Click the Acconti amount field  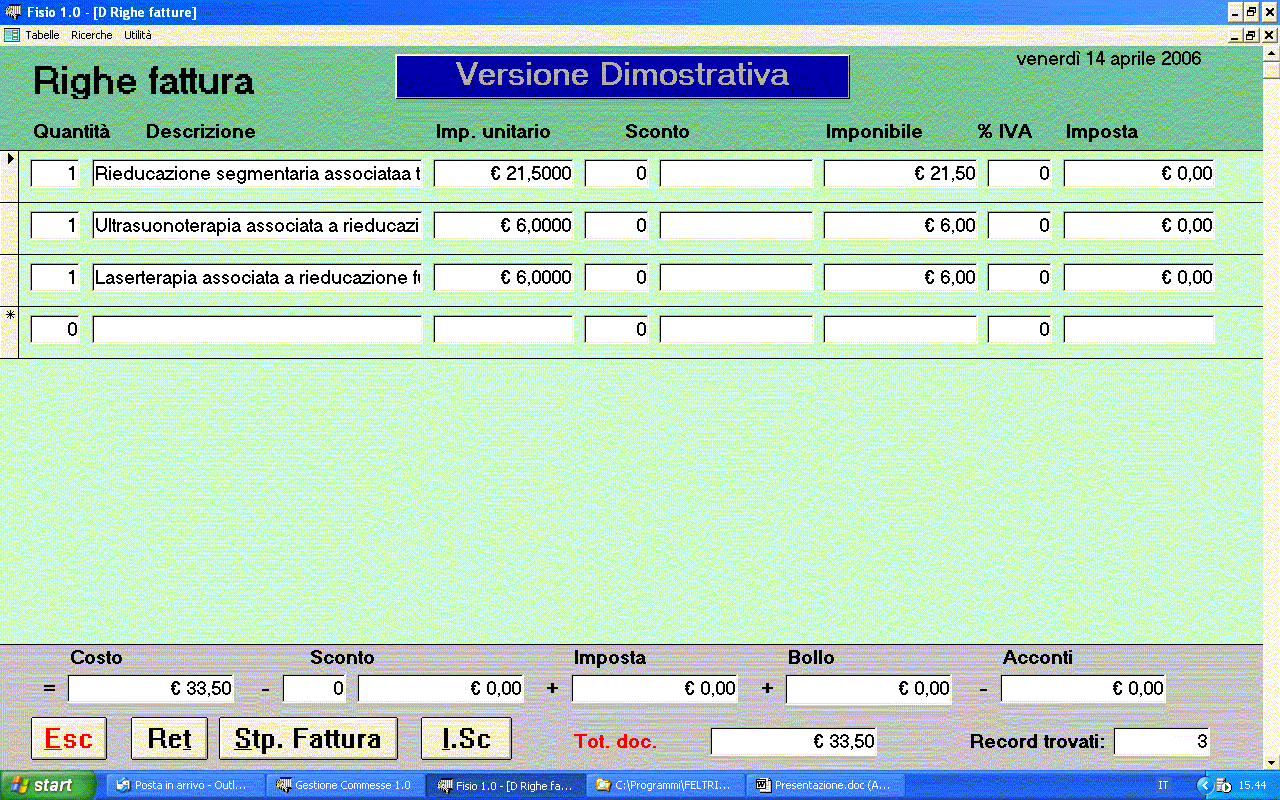pos(1083,689)
